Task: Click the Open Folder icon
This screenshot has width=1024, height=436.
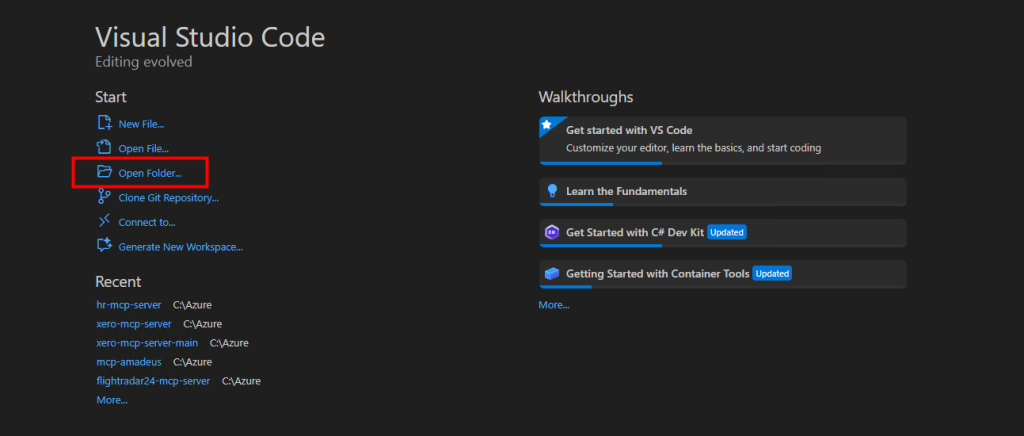Action: click(x=104, y=173)
